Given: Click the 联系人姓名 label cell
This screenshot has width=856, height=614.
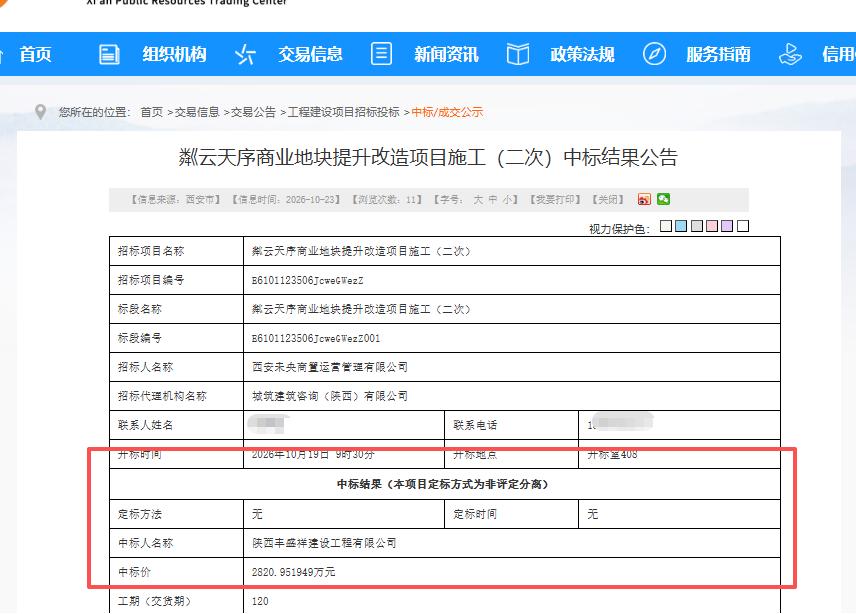Looking at the screenshot, I should pos(176,425).
